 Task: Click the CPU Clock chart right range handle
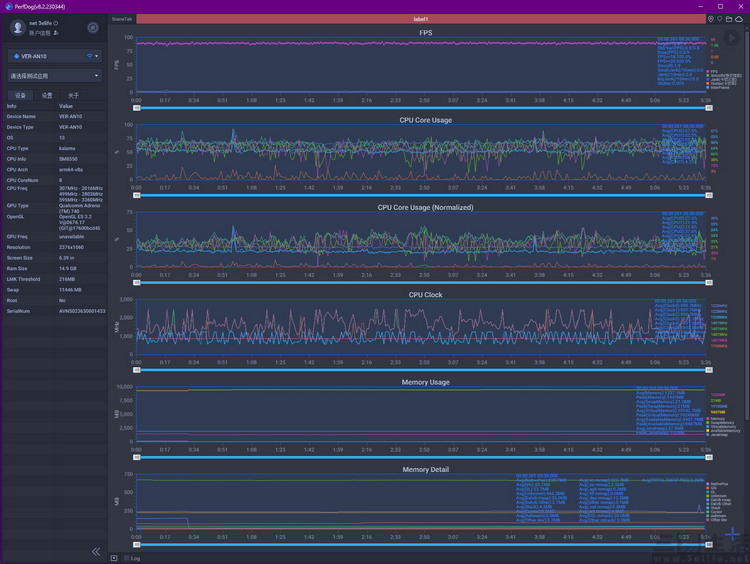[709, 370]
